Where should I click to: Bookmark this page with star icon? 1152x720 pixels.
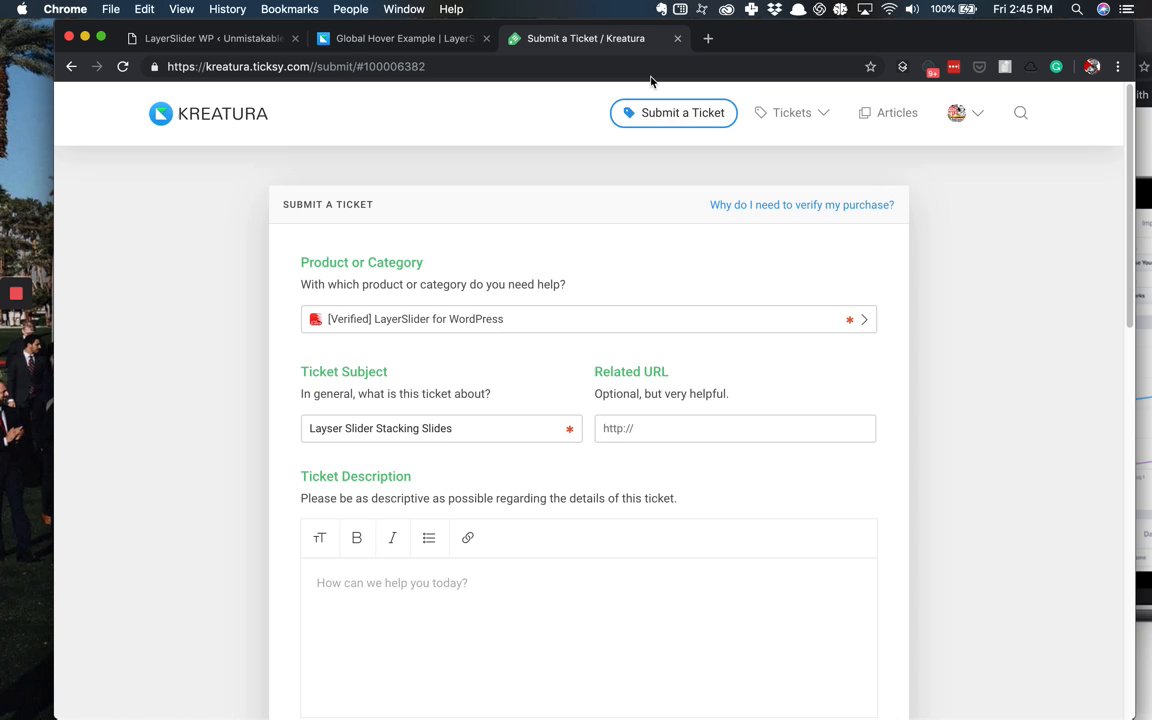[x=871, y=67]
